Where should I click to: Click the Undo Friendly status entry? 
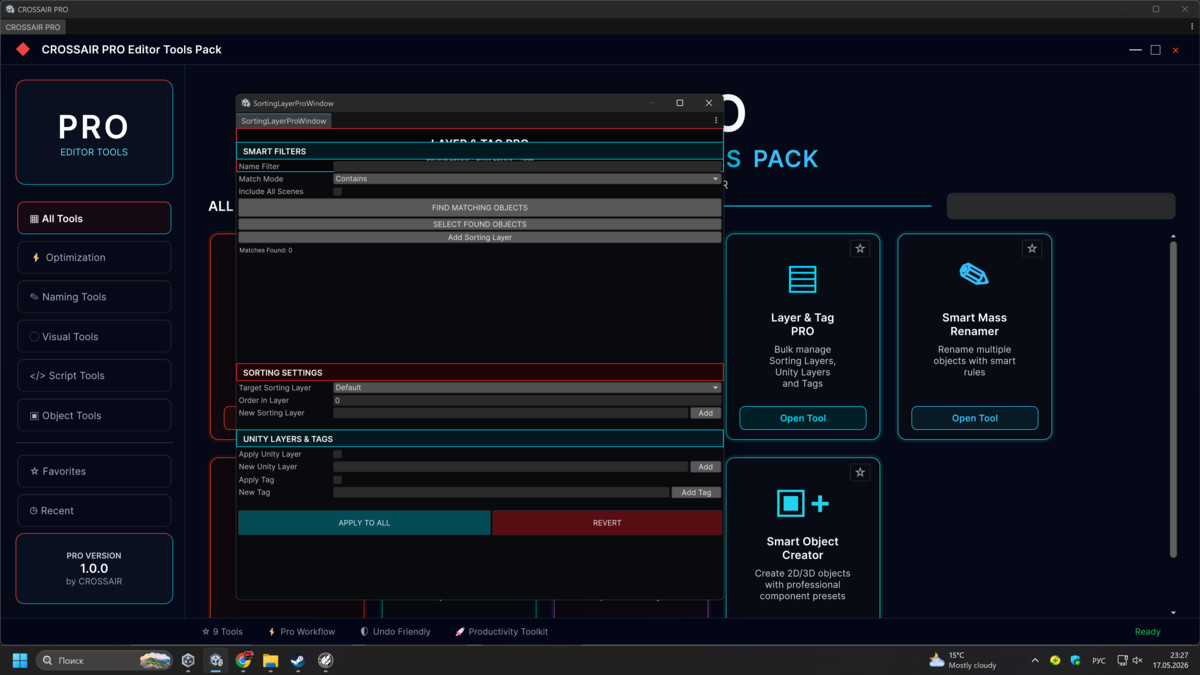click(395, 632)
